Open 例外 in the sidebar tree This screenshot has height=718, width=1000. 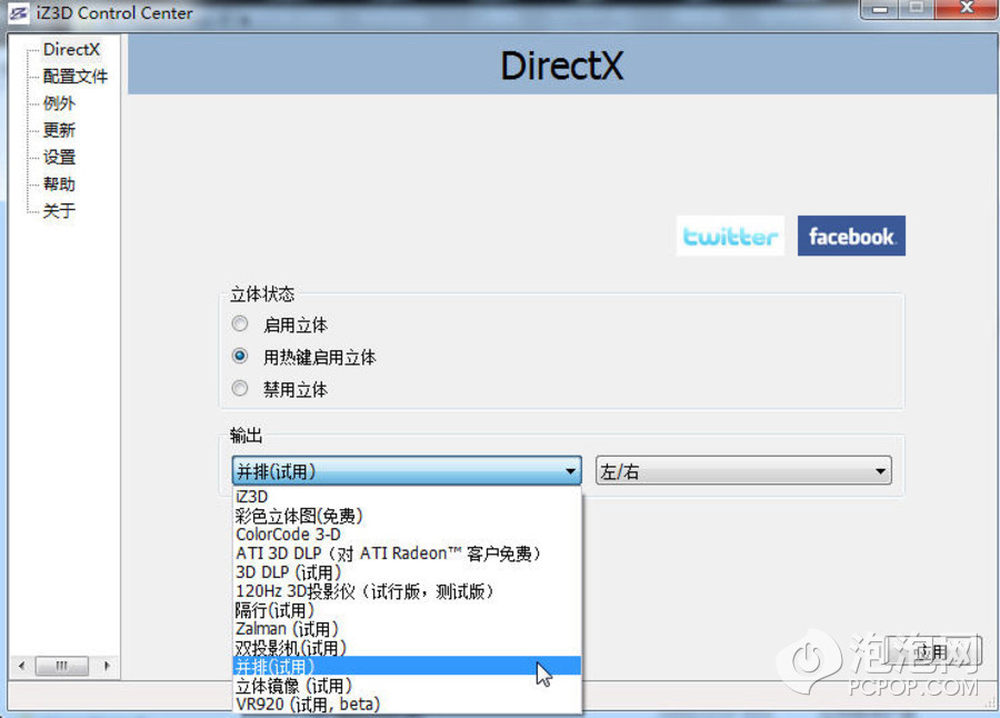click(59, 103)
